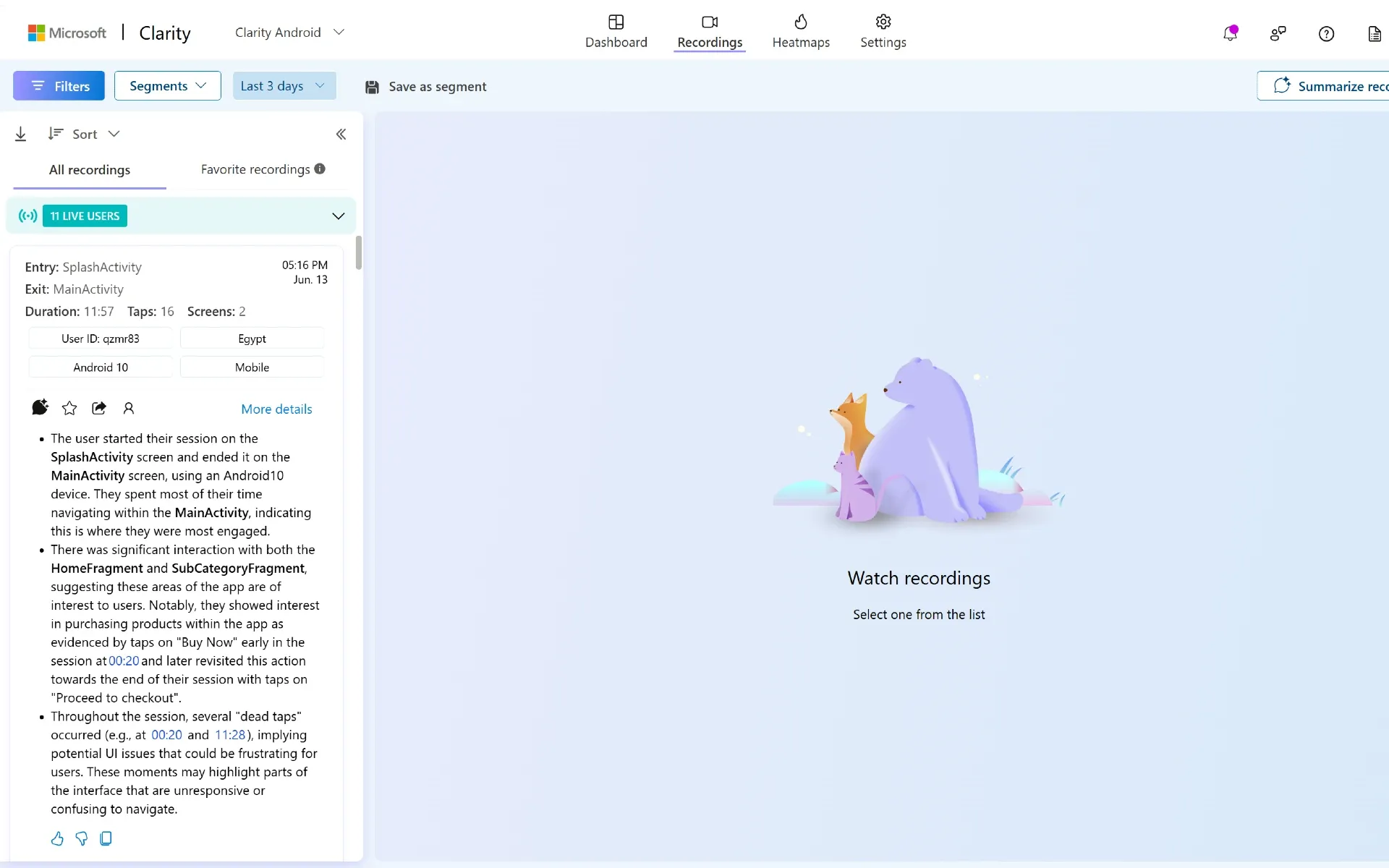Image resolution: width=1389 pixels, height=868 pixels.
Task: Give thumbs down on the summary
Action: [82, 838]
